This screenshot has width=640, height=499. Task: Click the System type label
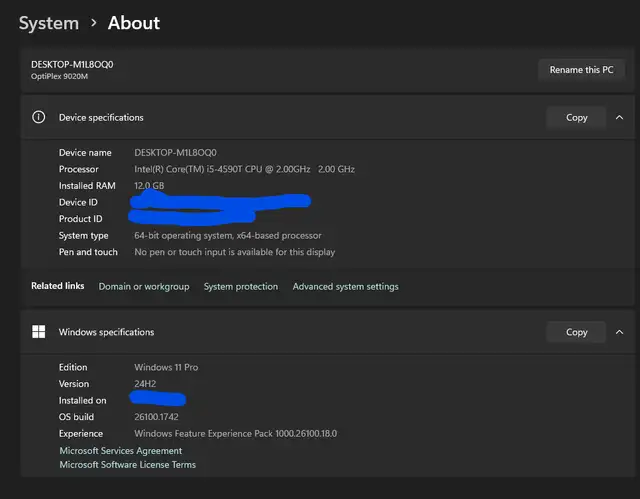coord(84,235)
